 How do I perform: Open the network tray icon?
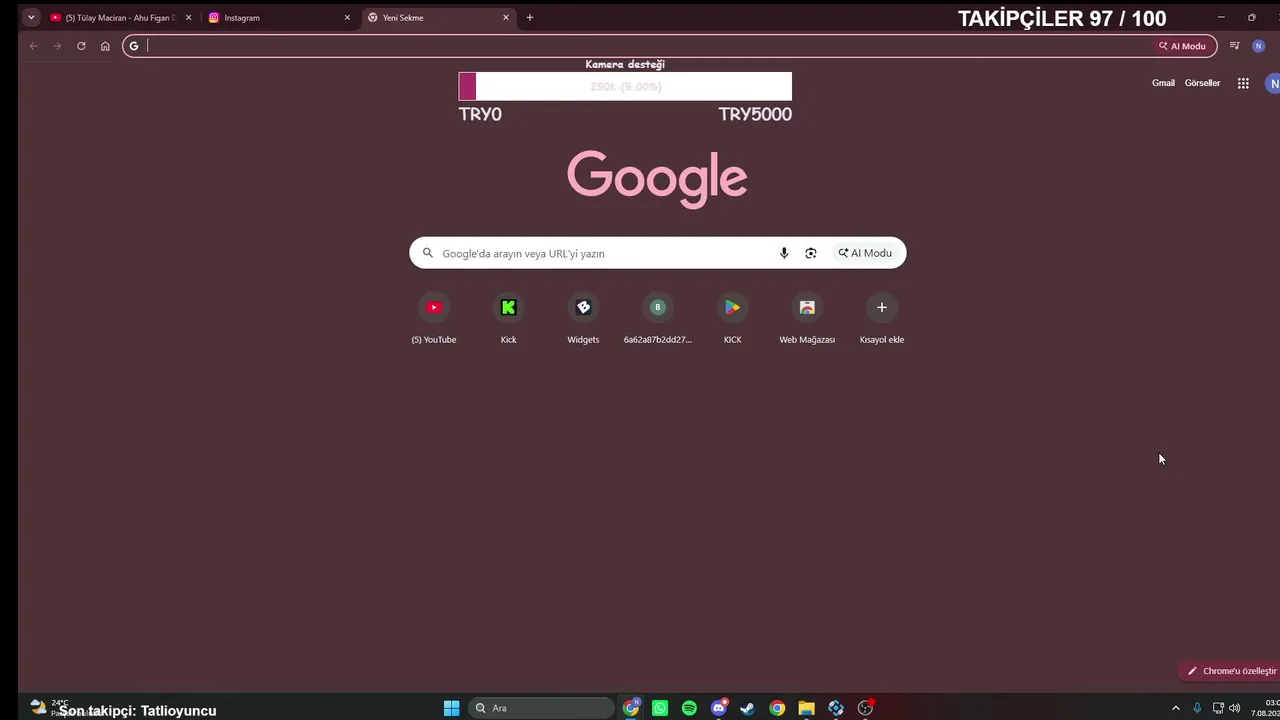[1218, 708]
